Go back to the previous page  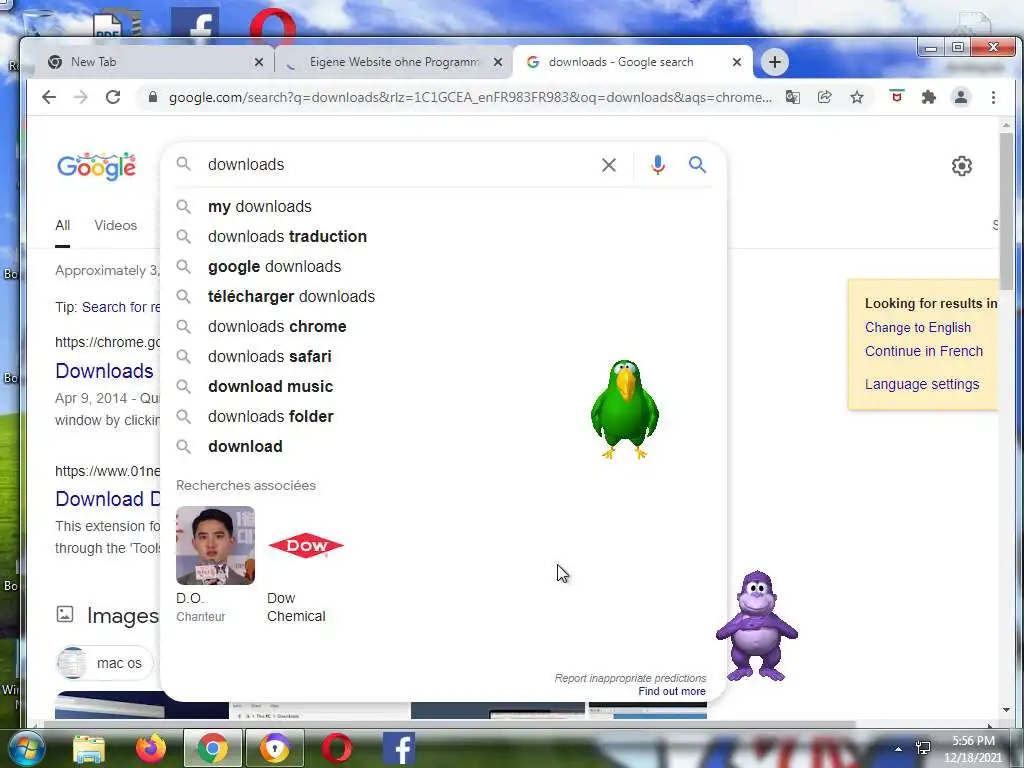coord(49,97)
